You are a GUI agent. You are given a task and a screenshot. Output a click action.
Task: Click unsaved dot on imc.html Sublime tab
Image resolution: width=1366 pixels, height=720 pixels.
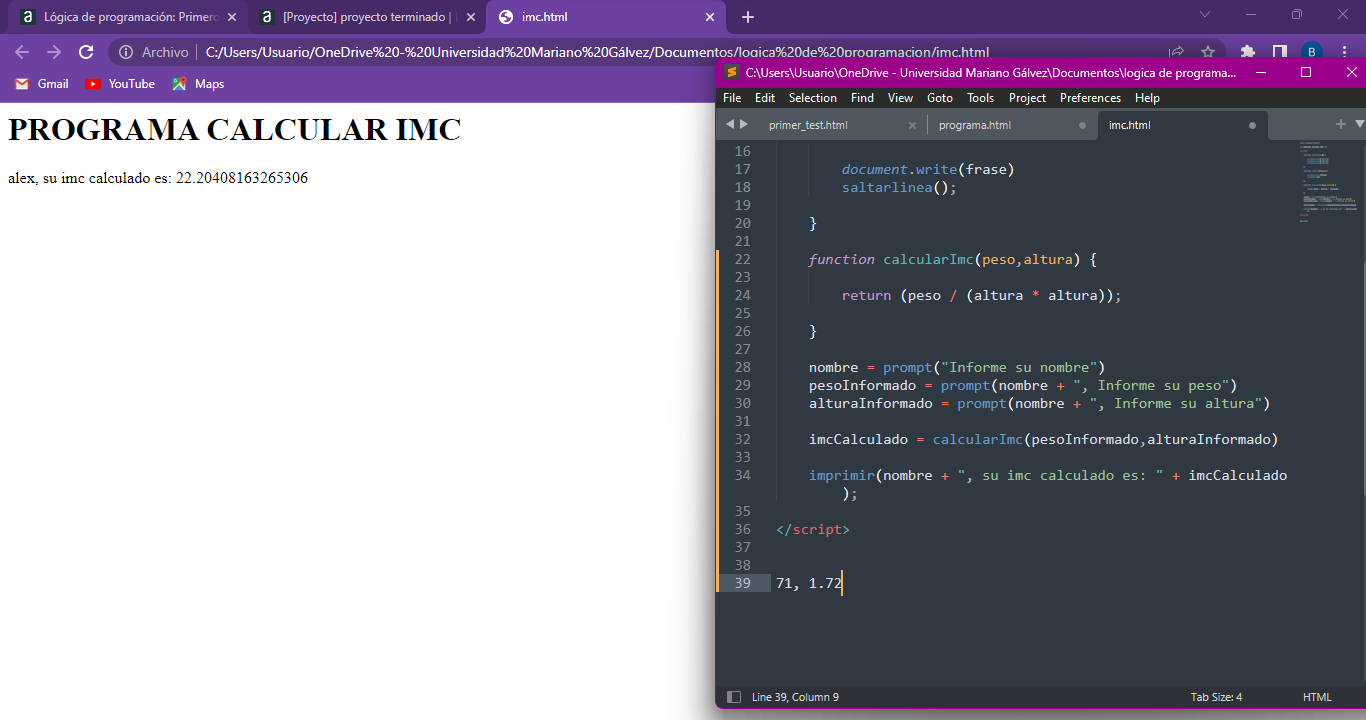(1252, 126)
